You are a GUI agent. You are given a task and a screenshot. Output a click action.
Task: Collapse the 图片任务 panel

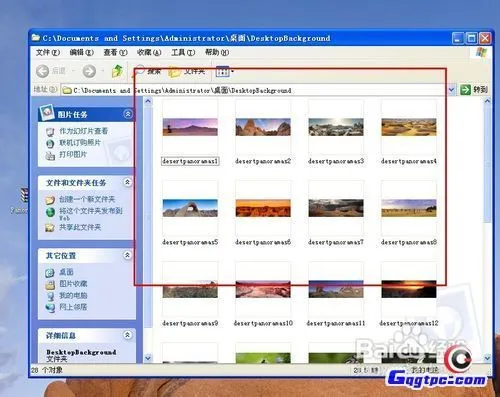[x=128, y=114]
